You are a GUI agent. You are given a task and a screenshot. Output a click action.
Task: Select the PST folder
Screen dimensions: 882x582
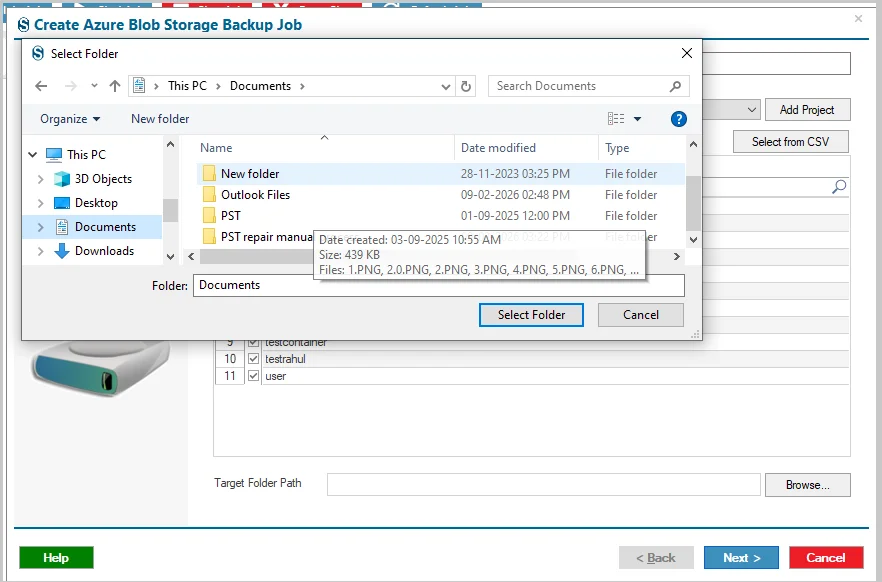point(231,216)
